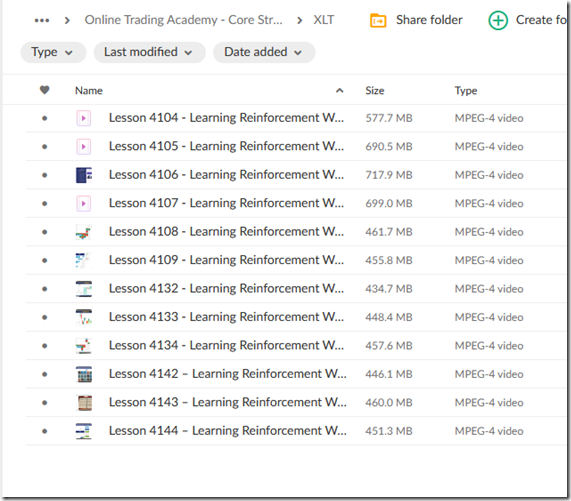Select file name Lesson 4105 - Learning Reinforcement
The width and height of the screenshot is (571, 501).
click(226, 146)
